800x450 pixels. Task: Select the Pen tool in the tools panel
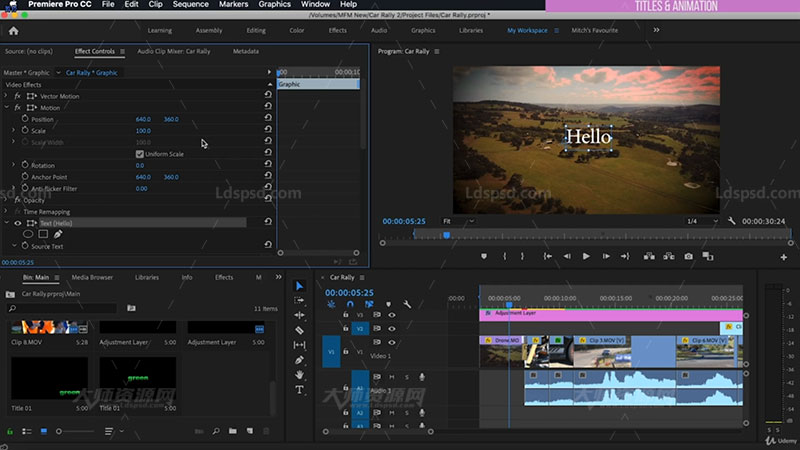point(299,360)
